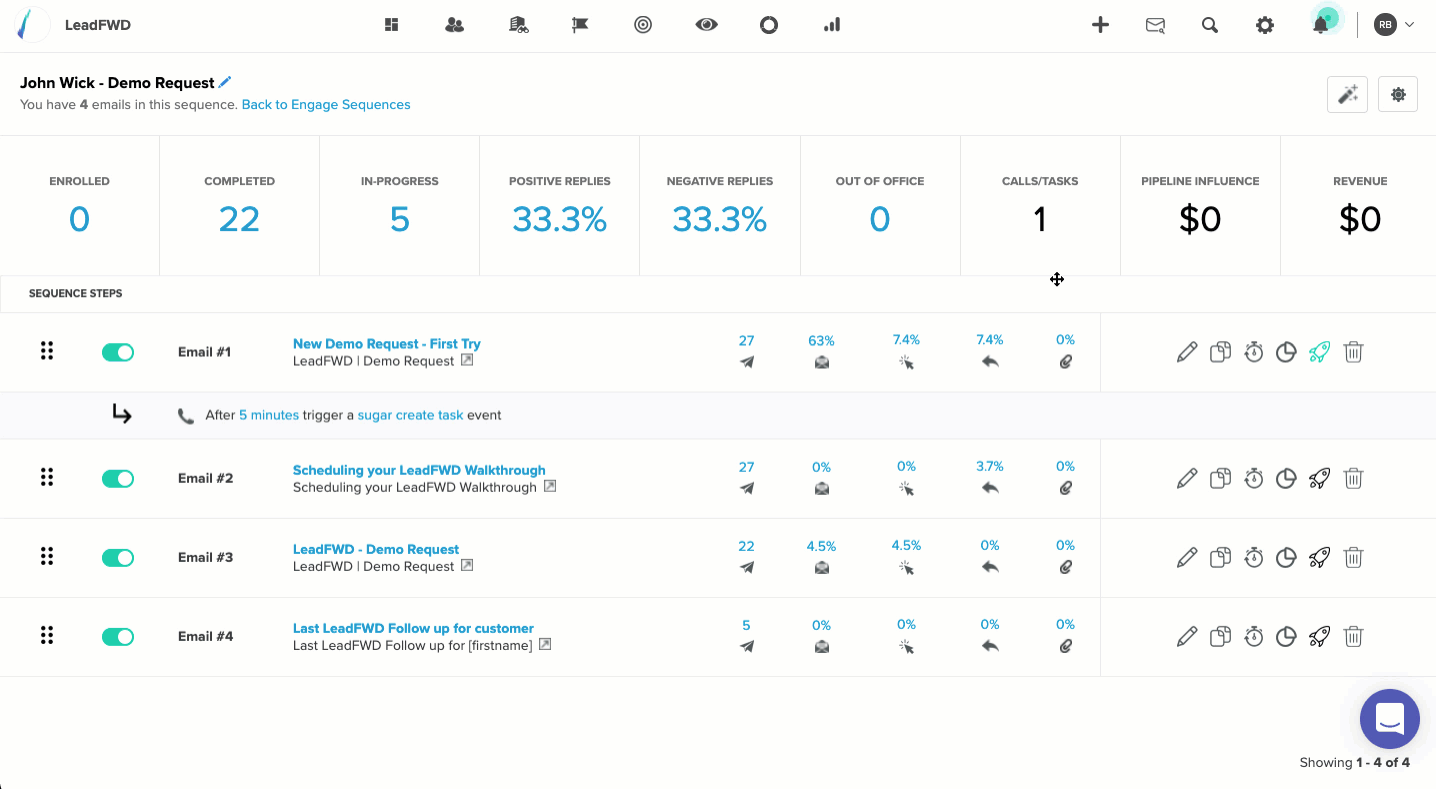Viewport: 1436px width, 789px height.
Task: Click Email #2 reply rate 3.7%
Action: 990,466
